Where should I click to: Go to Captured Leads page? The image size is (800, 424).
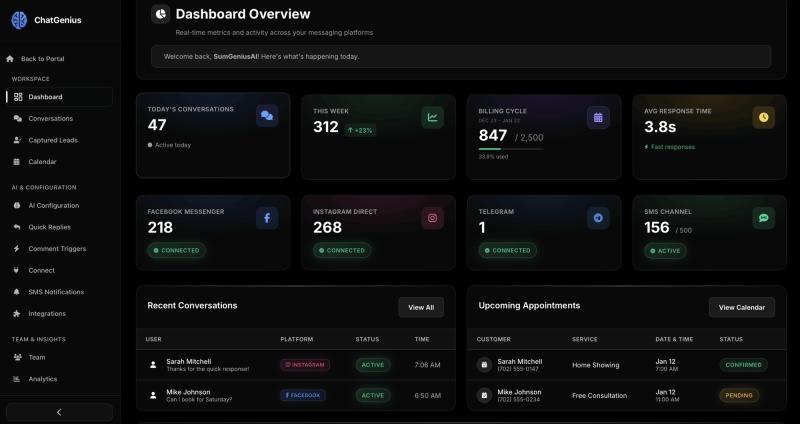click(53, 140)
